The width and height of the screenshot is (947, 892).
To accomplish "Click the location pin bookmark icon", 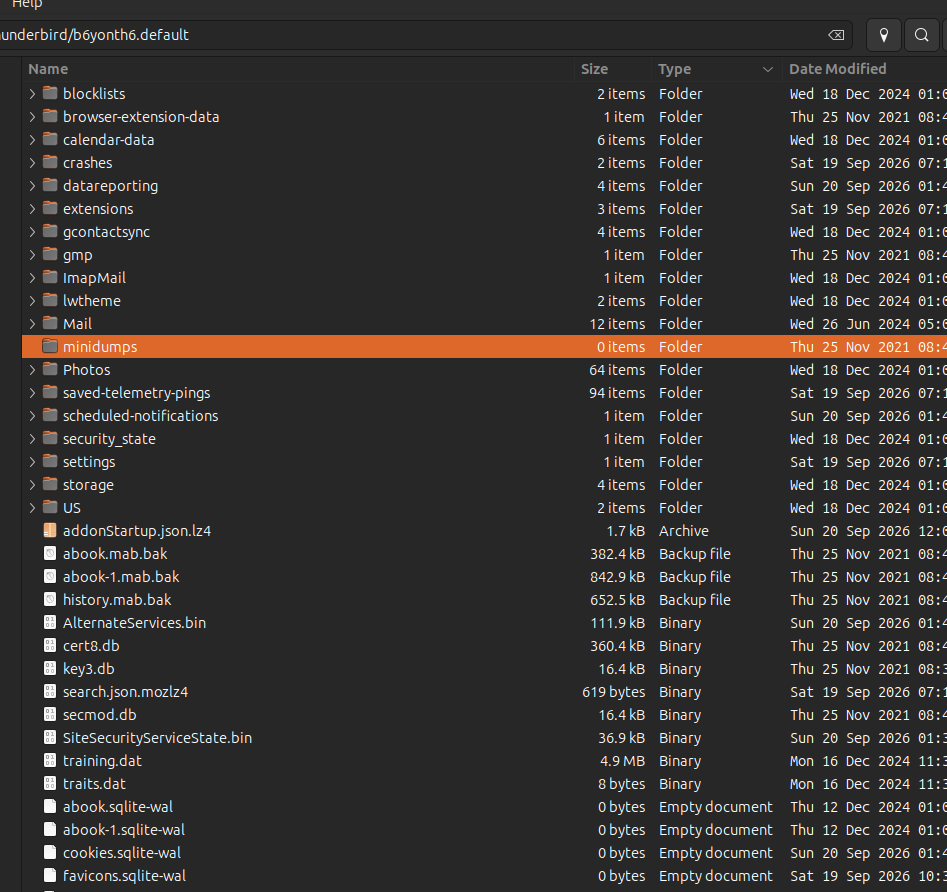I will tap(884, 35).
